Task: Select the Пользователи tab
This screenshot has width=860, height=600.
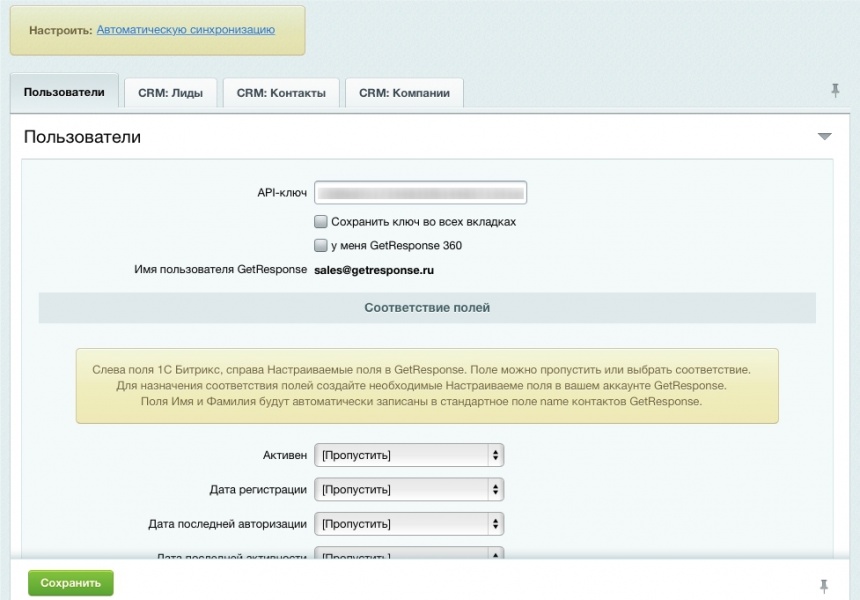Action: click(64, 92)
